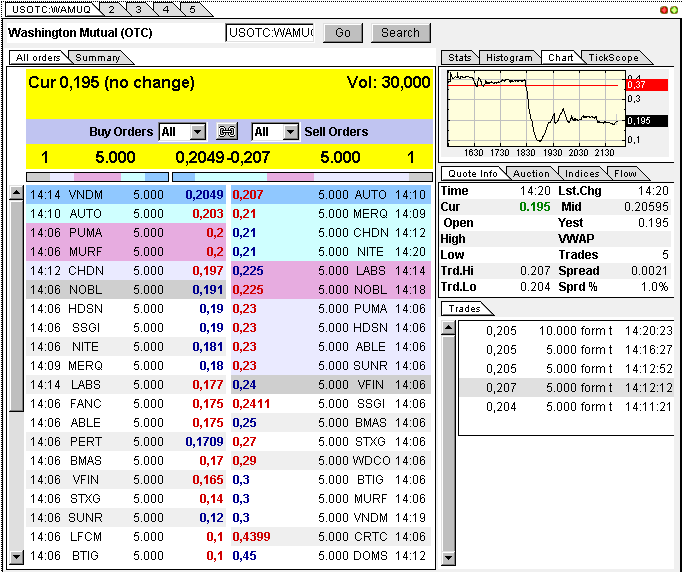Viewport: 682px width, 572px height.
Task: Click the red dot at top right
Action: (664, 10)
